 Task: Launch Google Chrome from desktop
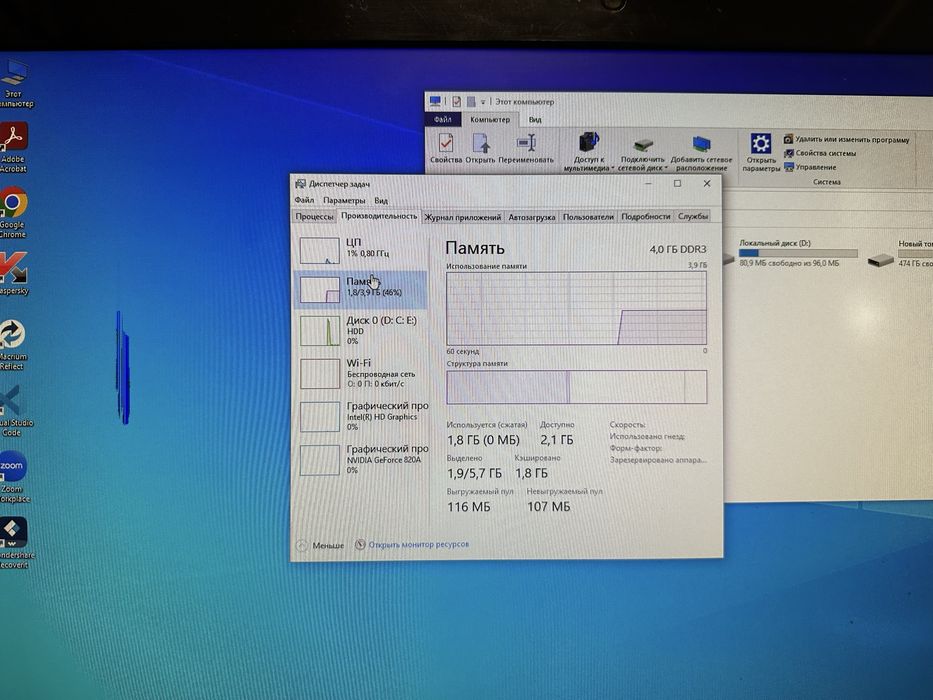click(x=13, y=212)
